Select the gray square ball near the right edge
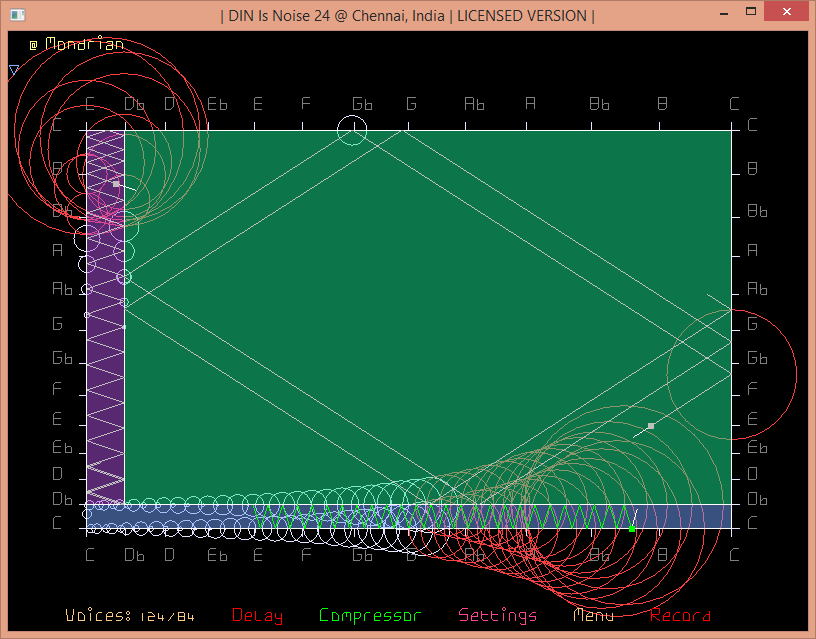This screenshot has width=816, height=639. pos(651,426)
